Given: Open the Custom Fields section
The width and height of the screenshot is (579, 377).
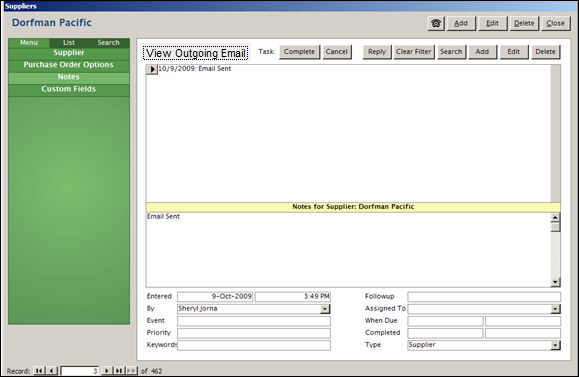Looking at the screenshot, I should pyautogui.click(x=69, y=89).
